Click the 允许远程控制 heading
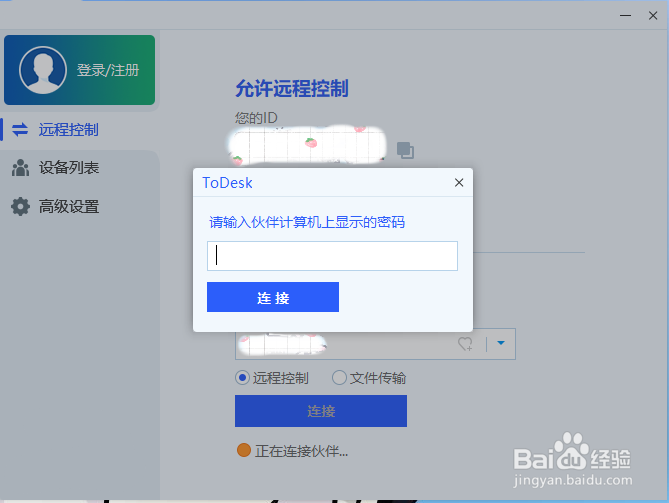The width and height of the screenshot is (669, 503). 292,89
